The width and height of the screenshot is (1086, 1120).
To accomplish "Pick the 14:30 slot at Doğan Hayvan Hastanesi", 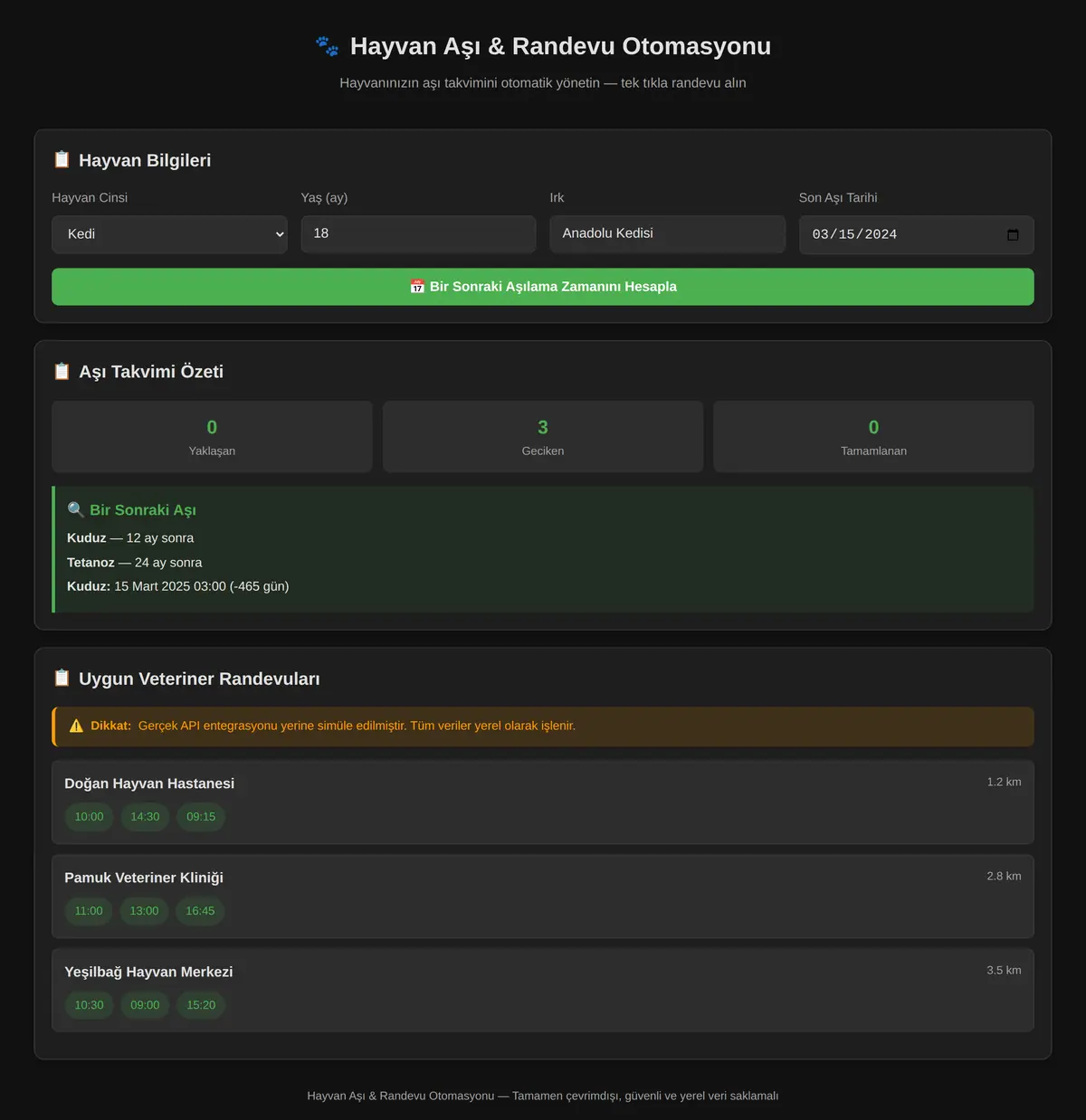I will point(145,817).
